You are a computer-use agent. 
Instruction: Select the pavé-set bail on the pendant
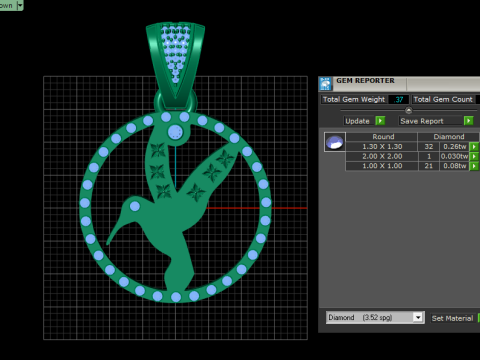coord(175,65)
